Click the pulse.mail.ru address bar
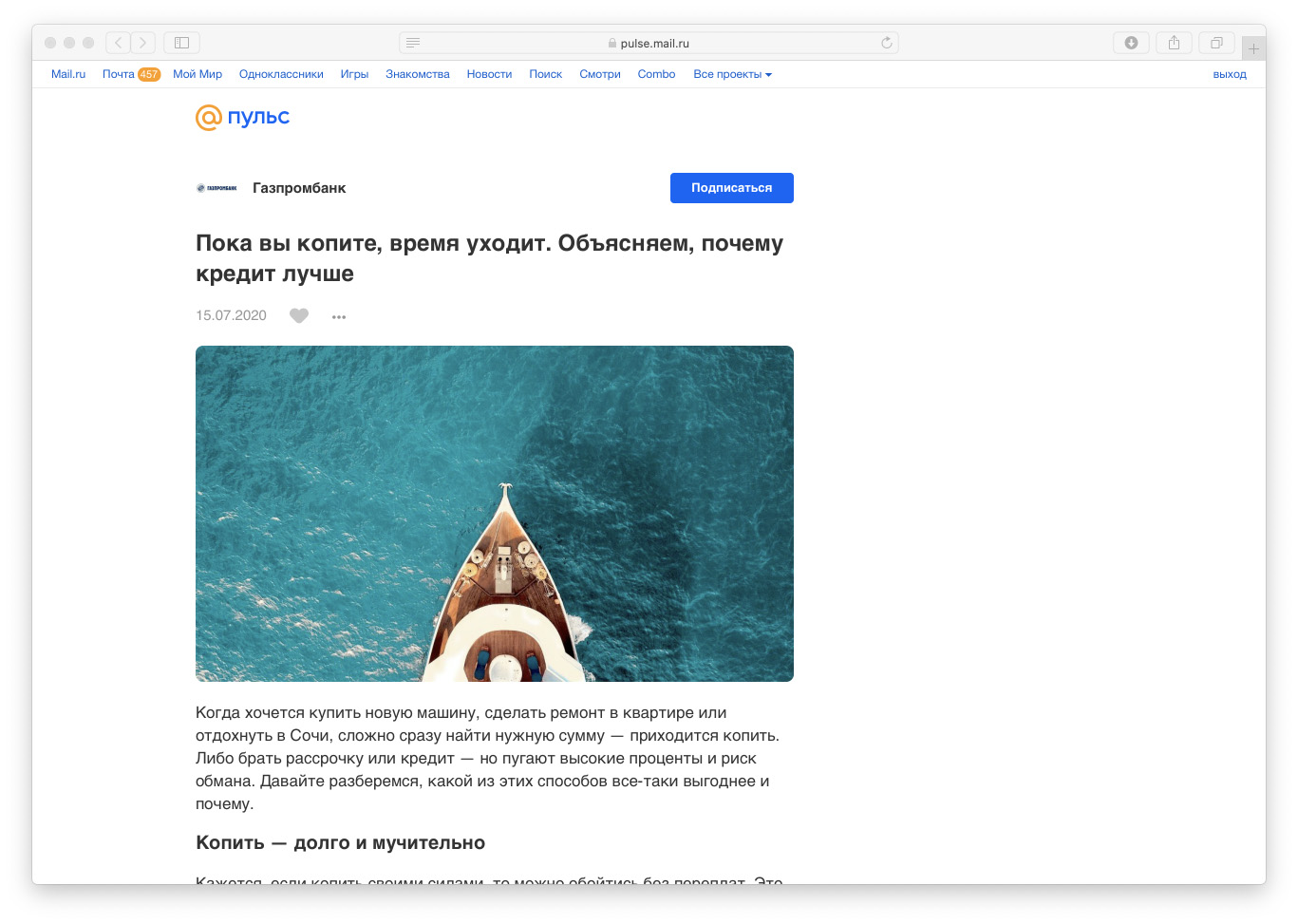Image resolution: width=1298 pixels, height=924 pixels. pyautogui.click(x=649, y=43)
